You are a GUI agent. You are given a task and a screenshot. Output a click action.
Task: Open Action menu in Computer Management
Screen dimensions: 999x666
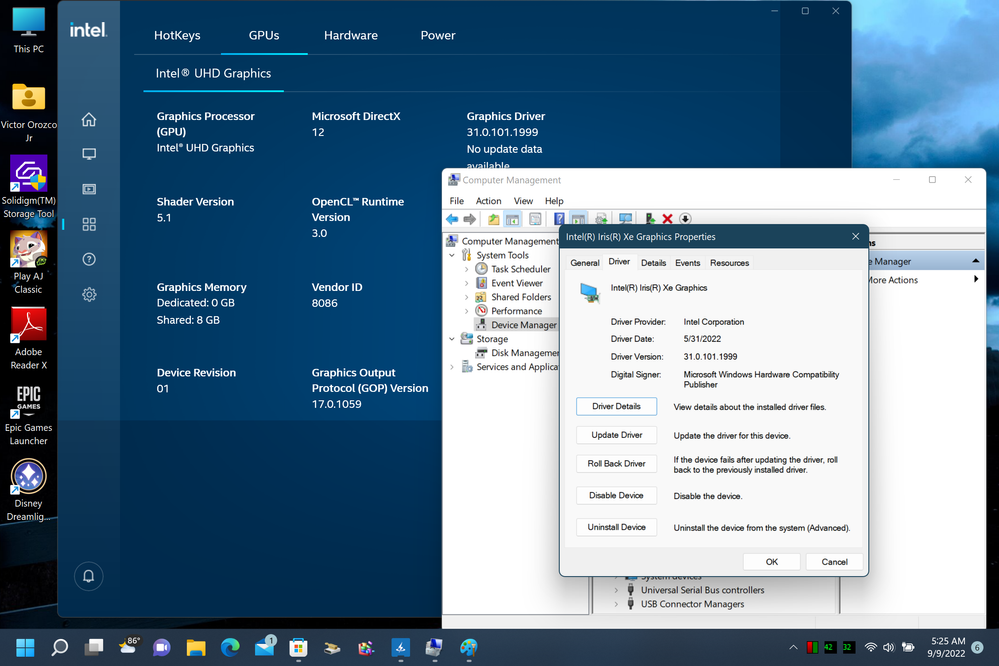[489, 201]
